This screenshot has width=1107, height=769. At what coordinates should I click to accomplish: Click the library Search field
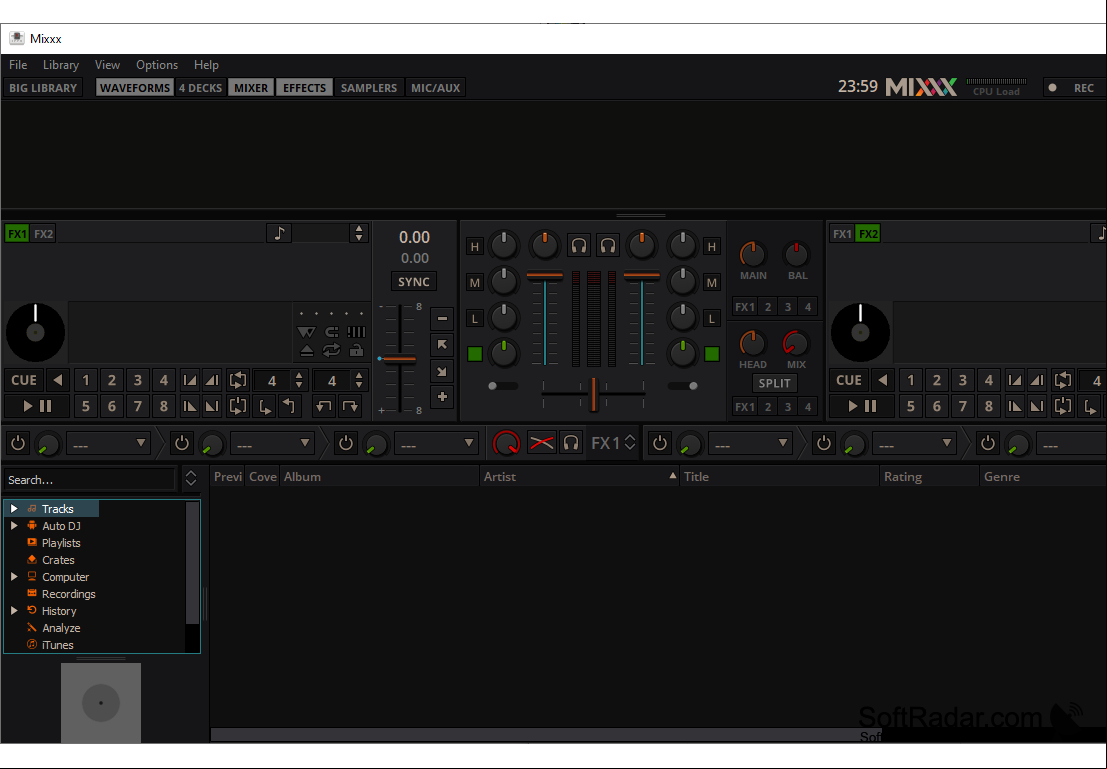90,479
